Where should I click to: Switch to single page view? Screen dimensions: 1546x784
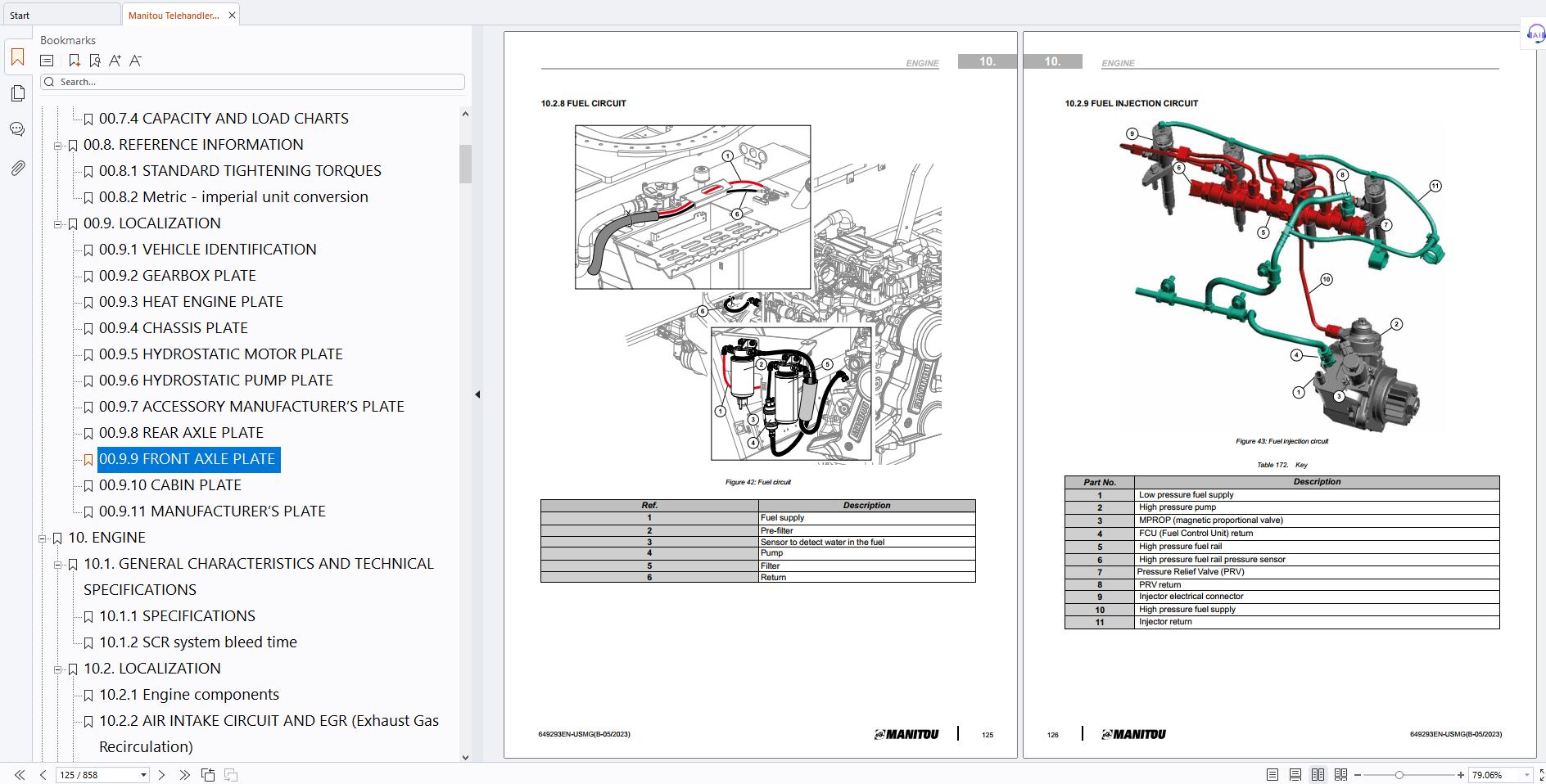(1272, 775)
